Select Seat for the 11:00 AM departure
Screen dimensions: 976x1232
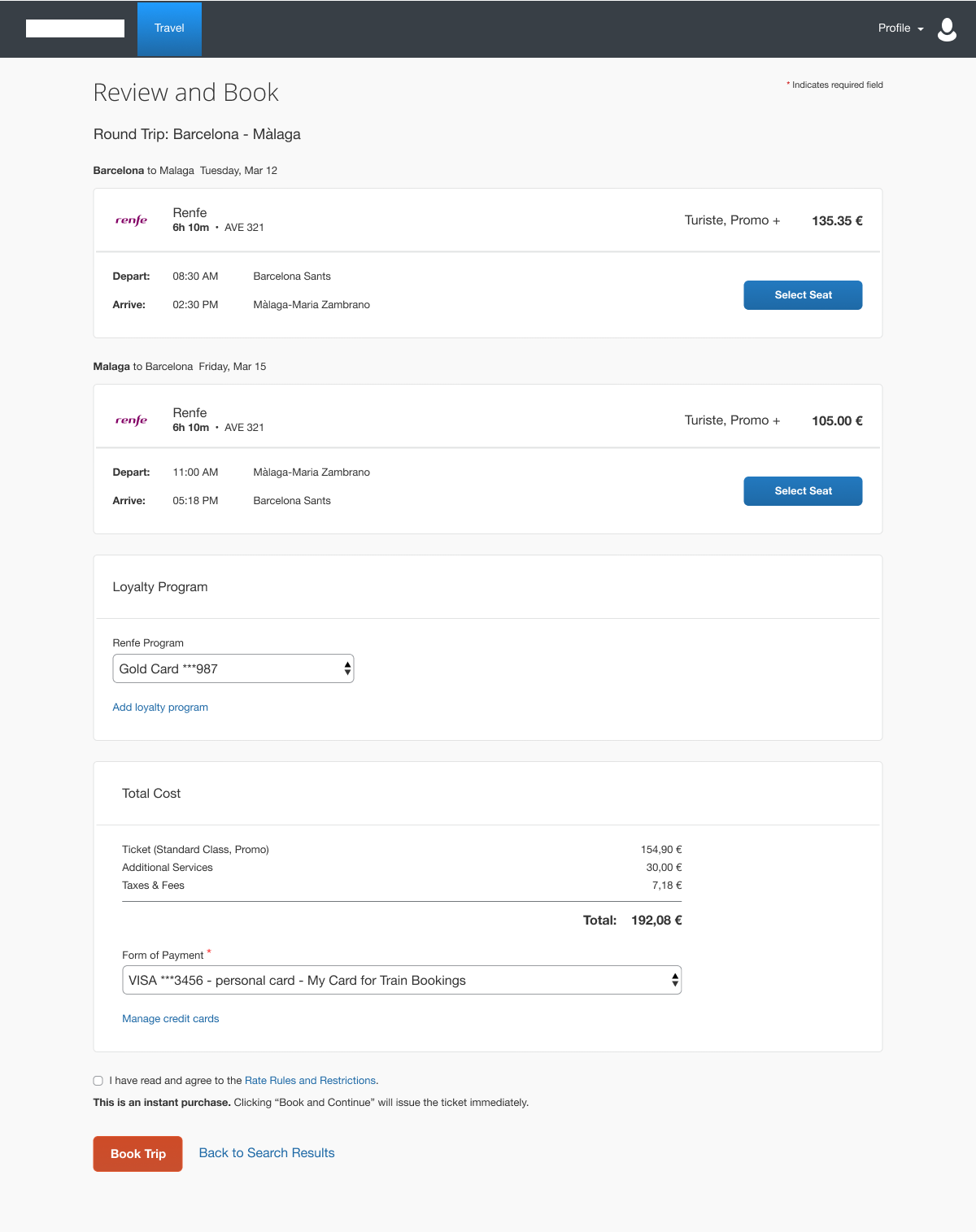[x=803, y=491]
